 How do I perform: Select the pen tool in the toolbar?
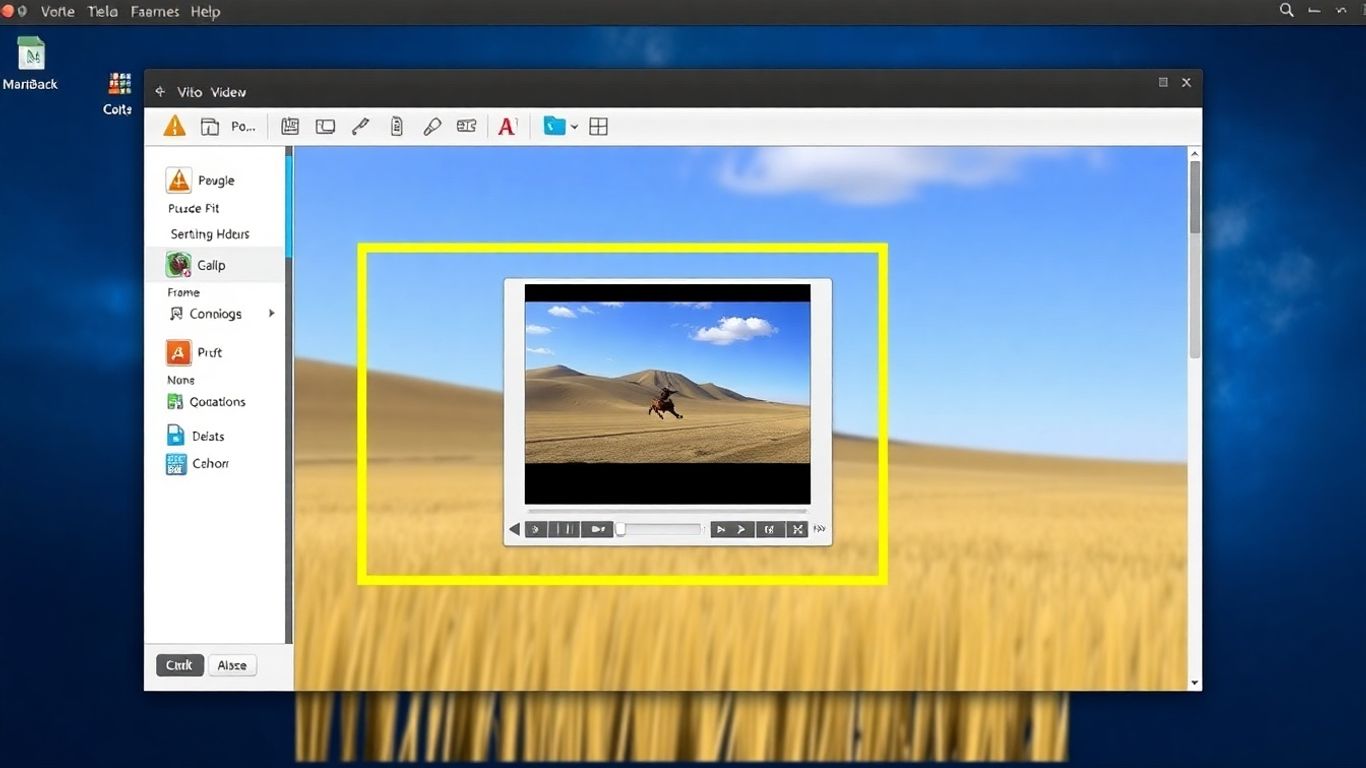click(360, 126)
